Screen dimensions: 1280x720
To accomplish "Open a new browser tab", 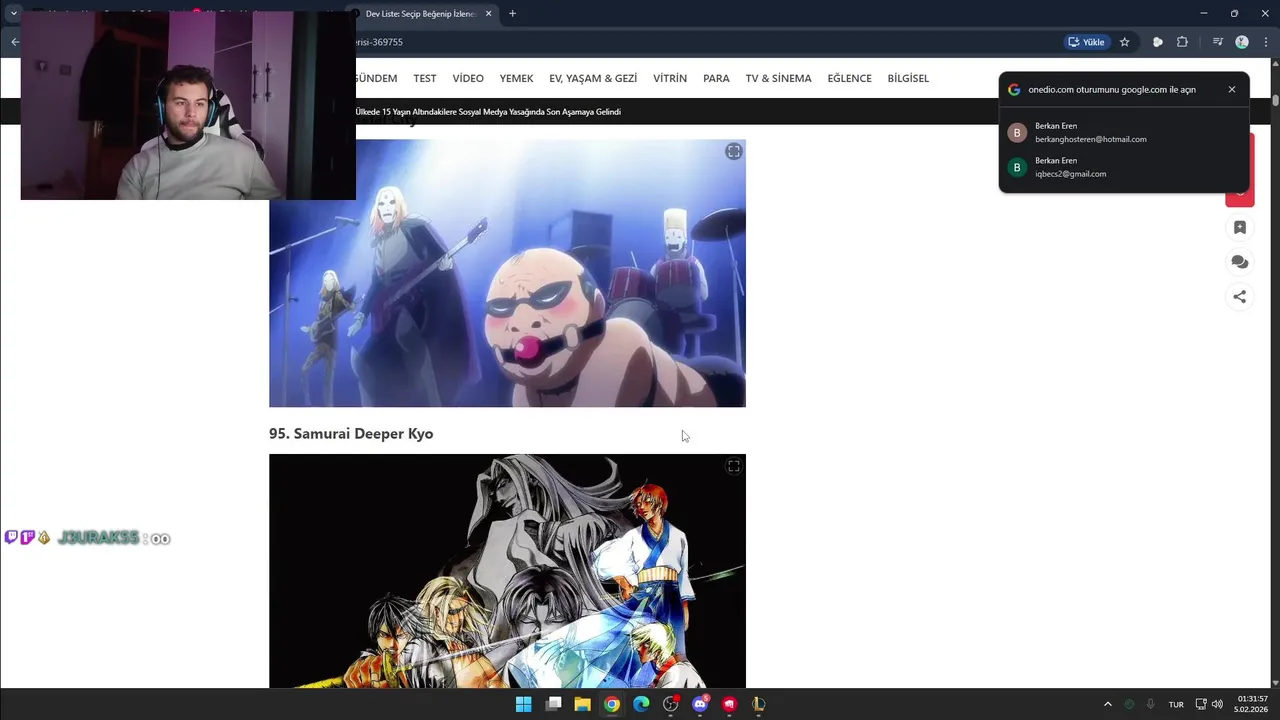I will pos(512,14).
